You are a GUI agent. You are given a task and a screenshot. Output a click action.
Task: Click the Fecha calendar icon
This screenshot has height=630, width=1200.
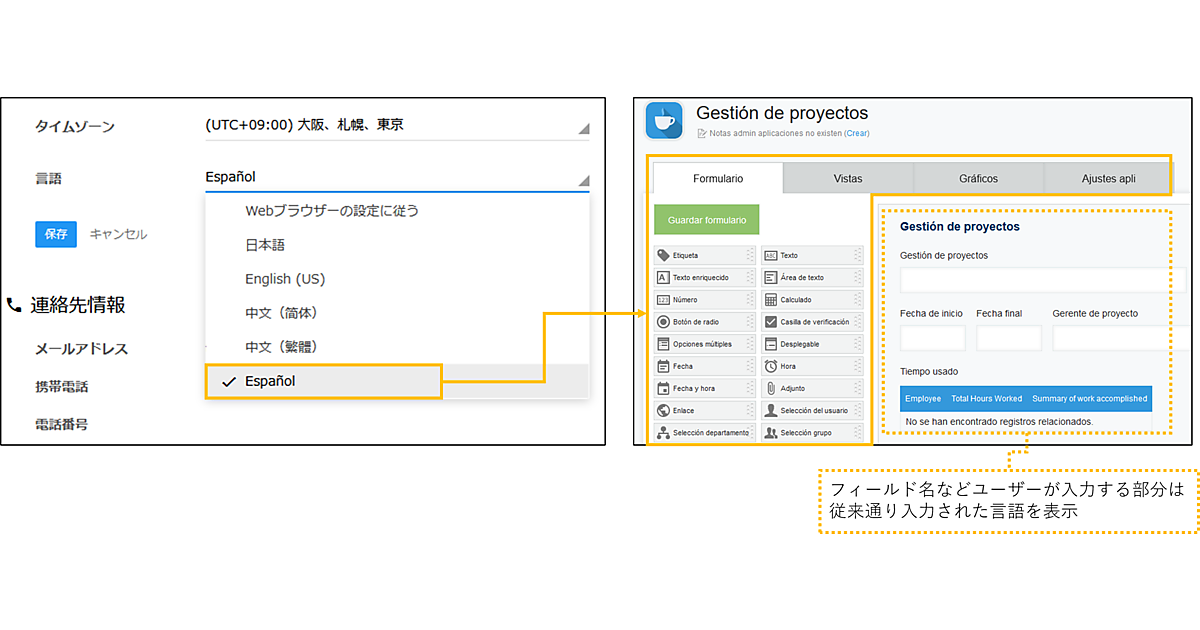(x=664, y=366)
